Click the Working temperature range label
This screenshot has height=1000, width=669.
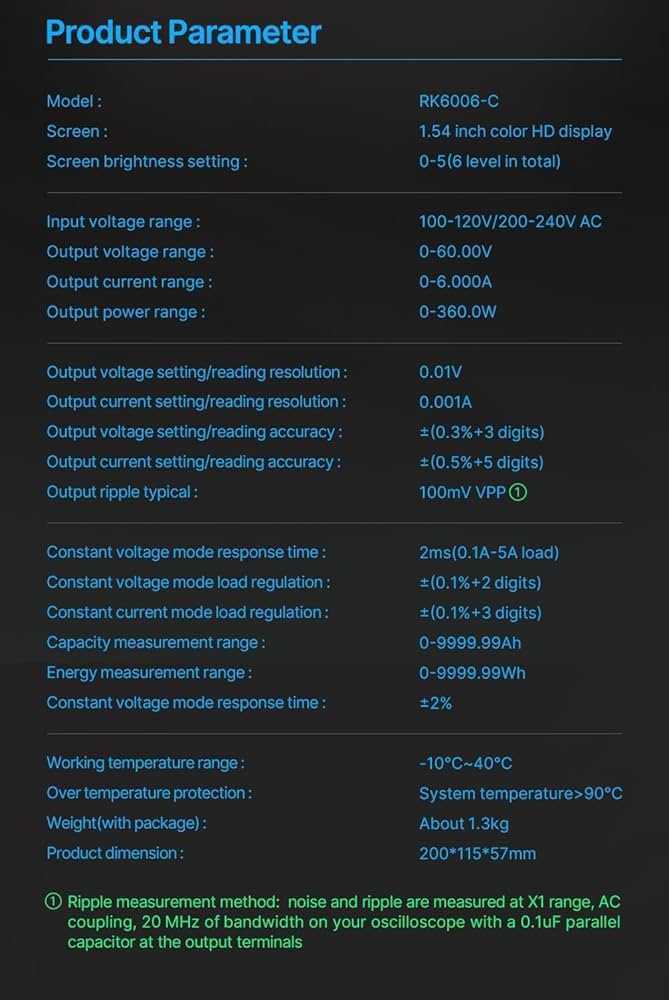145,763
